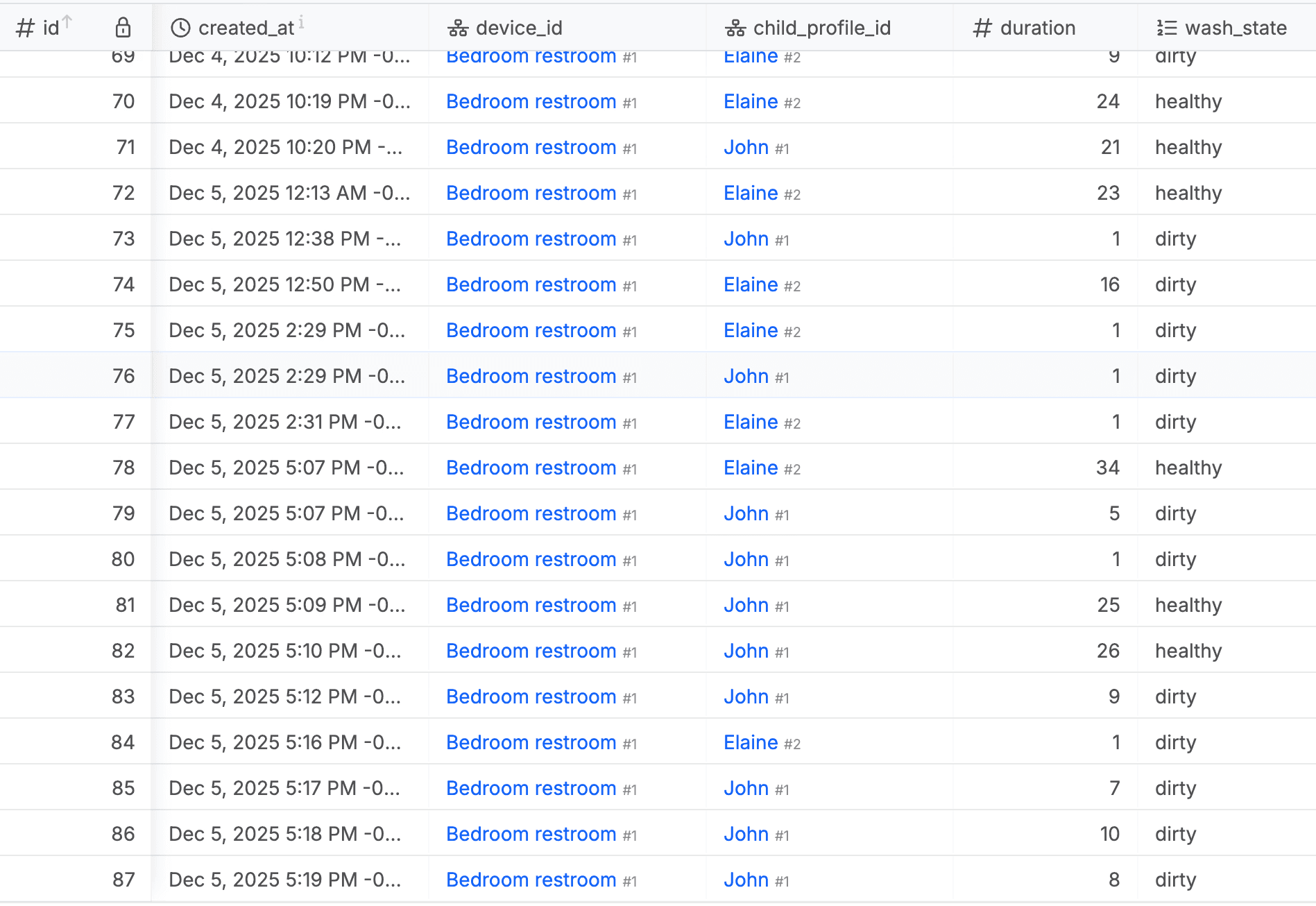The width and height of the screenshot is (1316, 906).
Task: Select duration cell 10 in row 86
Action: (x=1045, y=834)
